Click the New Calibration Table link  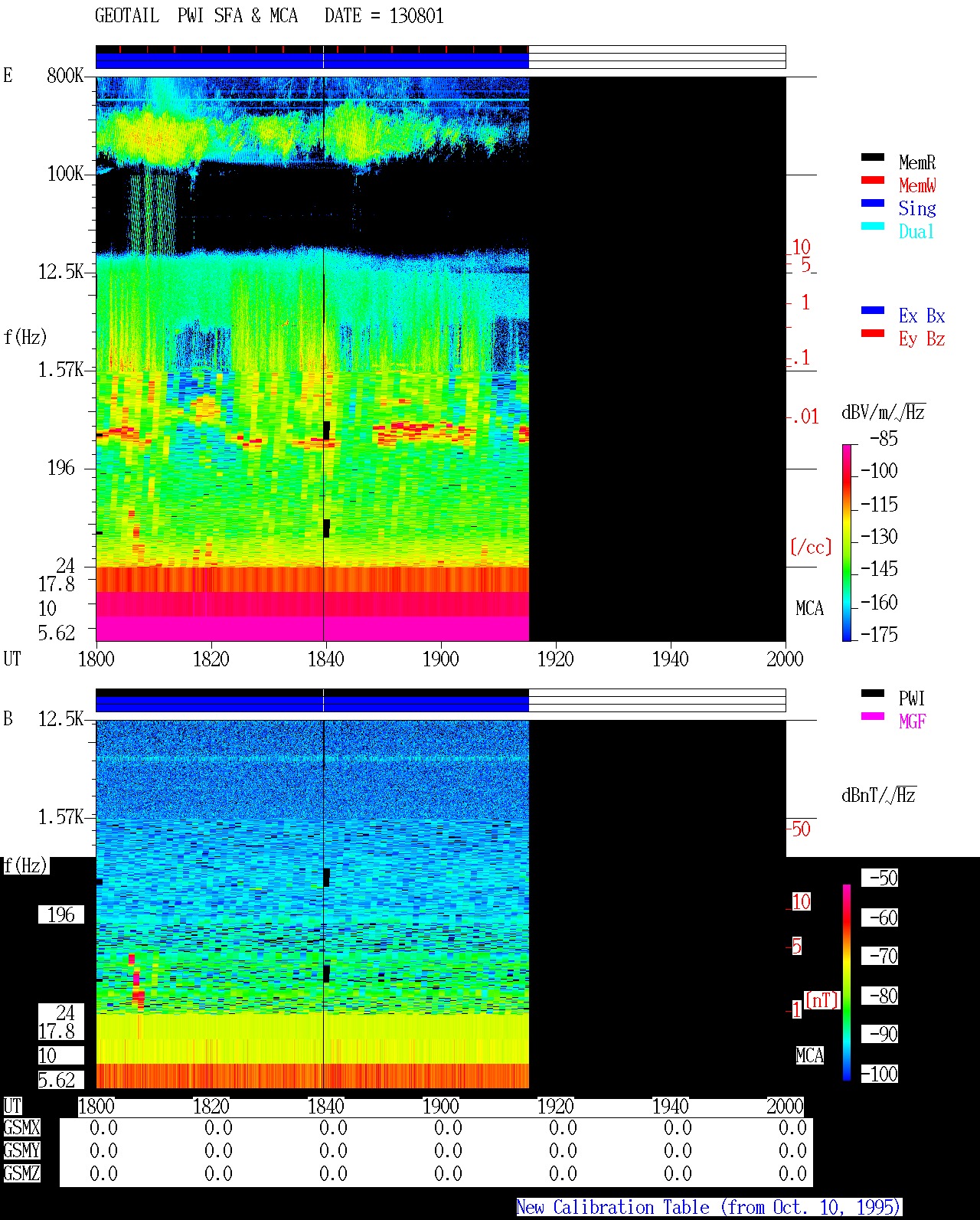coord(709,1208)
